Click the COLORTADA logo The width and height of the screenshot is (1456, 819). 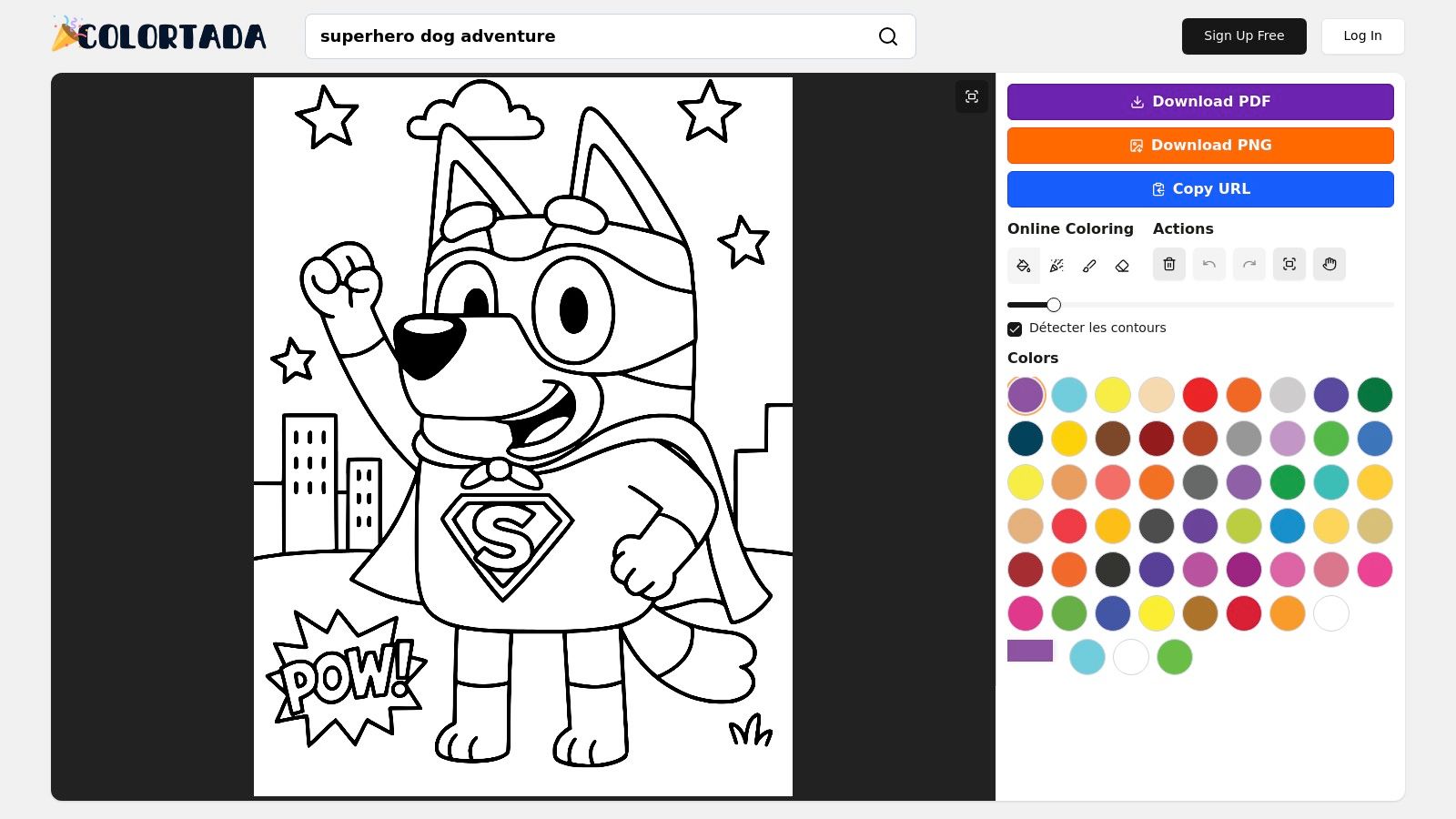pos(158,35)
